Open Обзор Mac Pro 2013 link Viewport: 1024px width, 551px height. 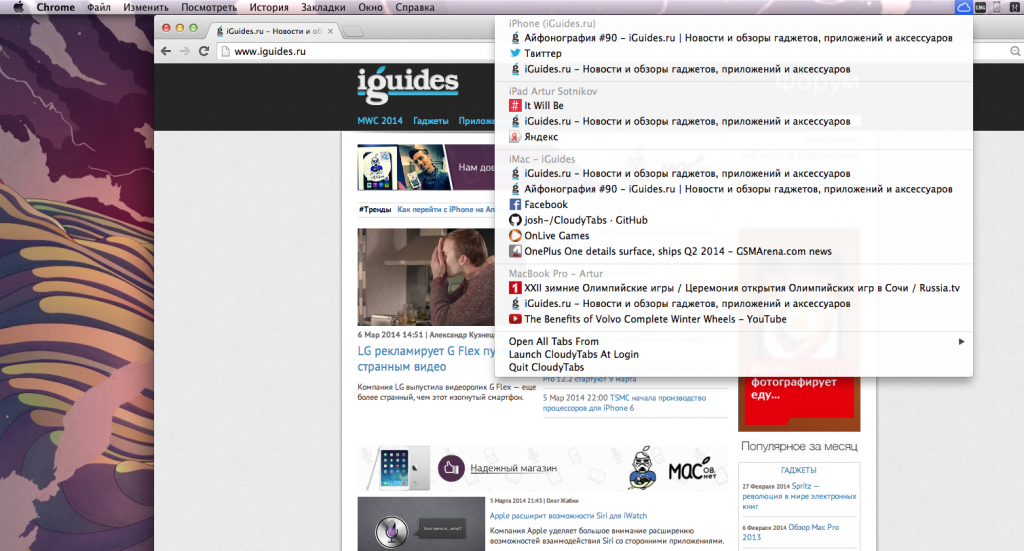click(791, 532)
